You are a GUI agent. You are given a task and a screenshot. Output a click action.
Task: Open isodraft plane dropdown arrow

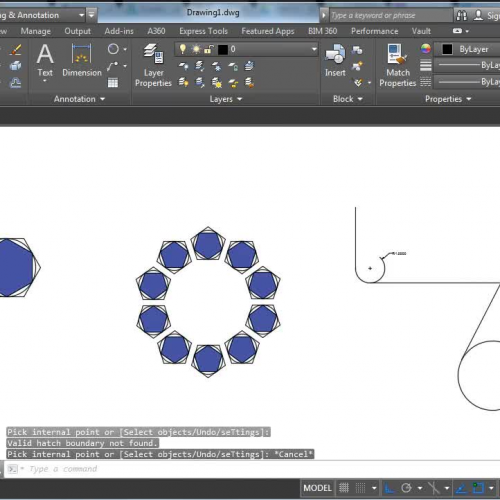[x=447, y=488]
